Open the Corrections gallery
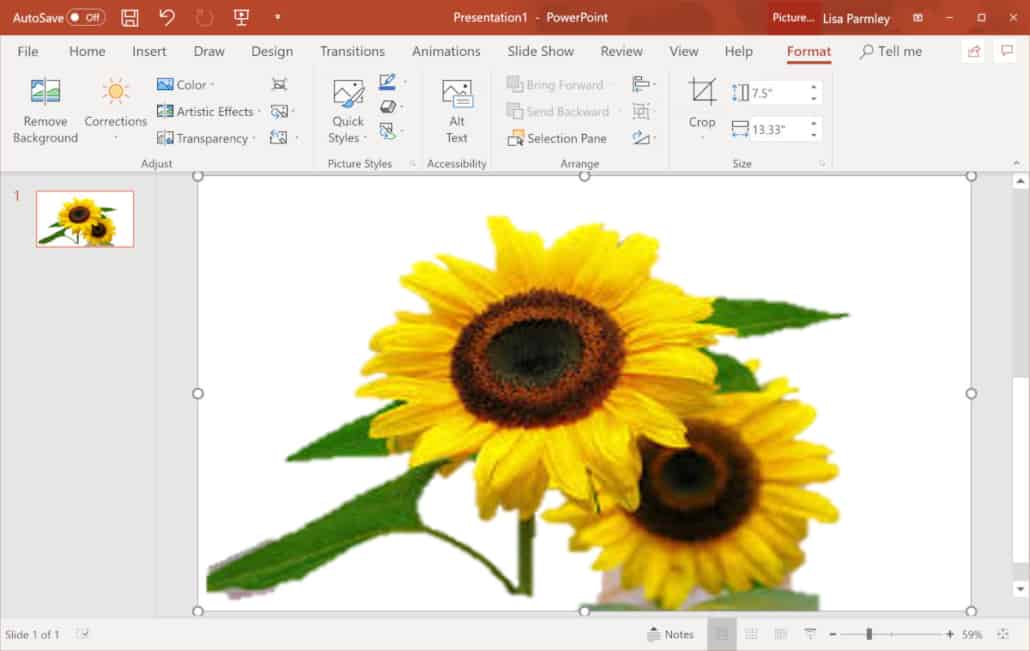The height and width of the screenshot is (651, 1030). click(x=115, y=110)
